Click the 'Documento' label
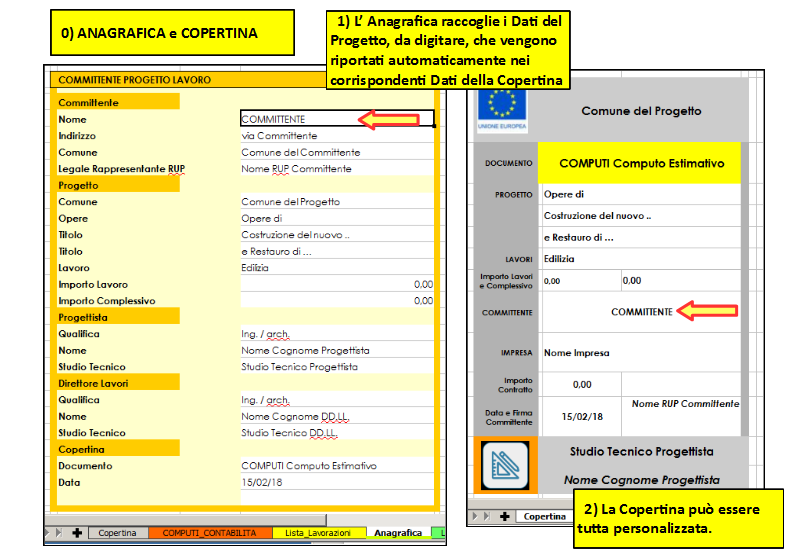Screen dimensions: 793x559 (x=85, y=465)
